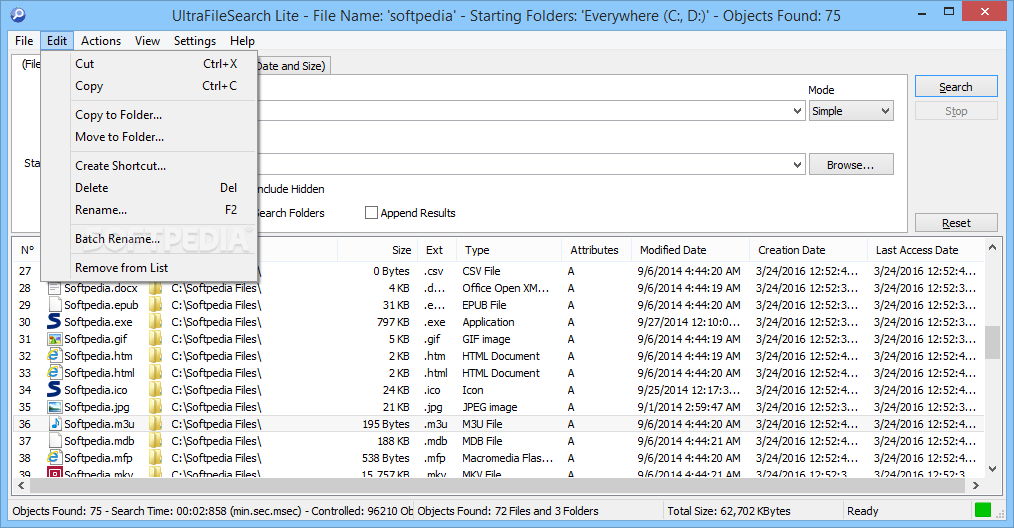Sort by the Attributes column header
The height and width of the screenshot is (528, 1014).
tap(596, 250)
